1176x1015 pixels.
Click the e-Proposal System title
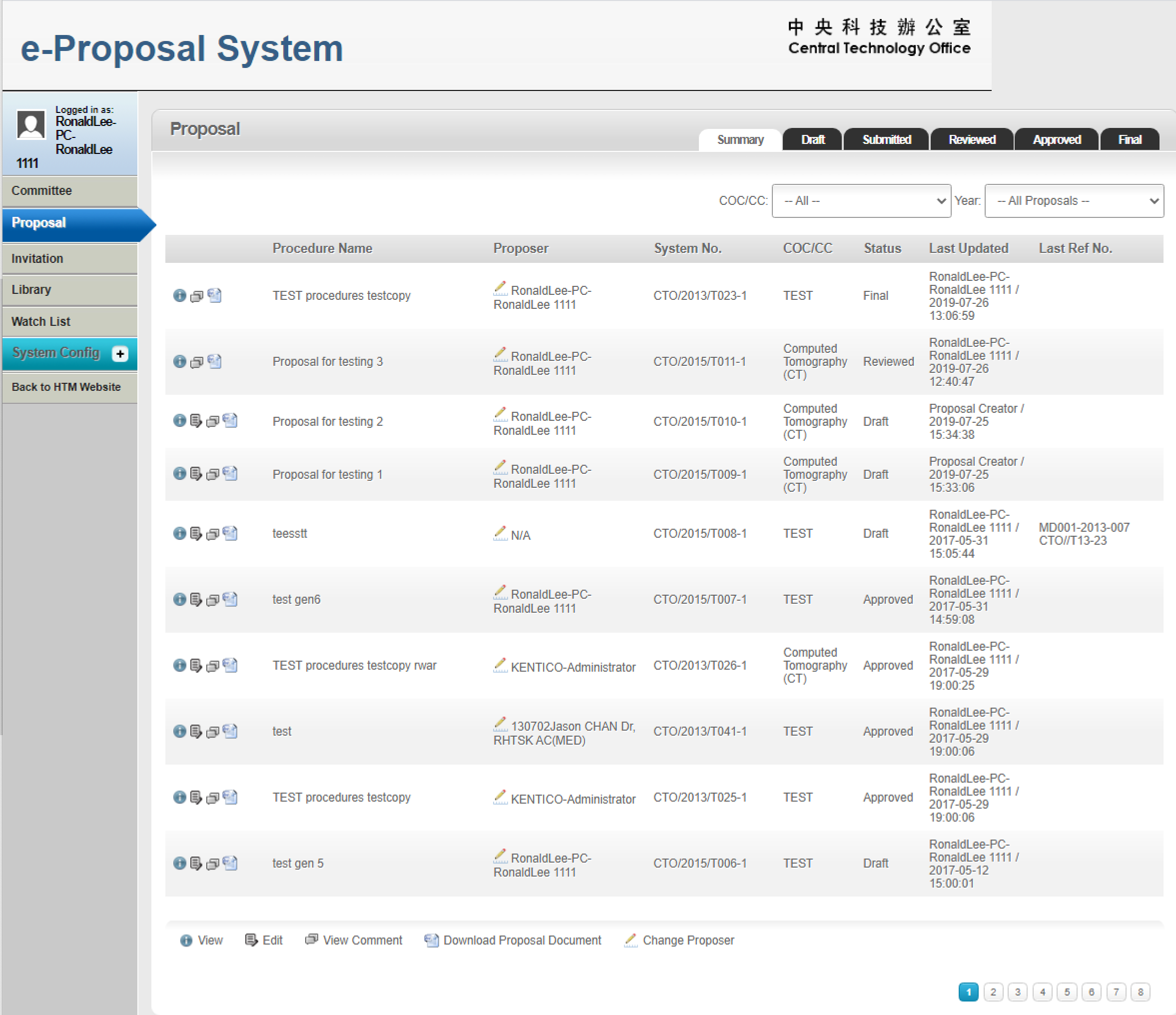[182, 48]
